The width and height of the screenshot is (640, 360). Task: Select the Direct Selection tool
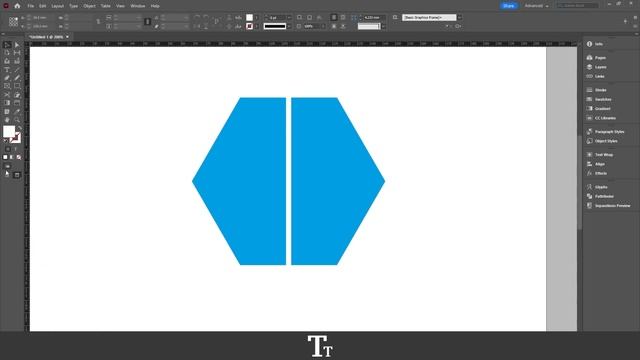tap(17, 45)
